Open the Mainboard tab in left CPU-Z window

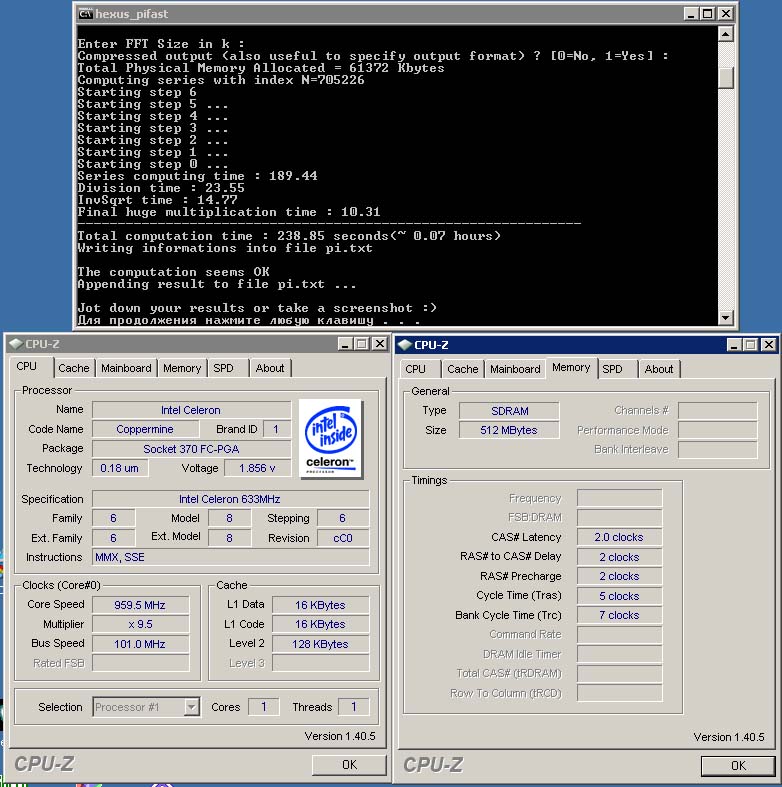[126, 368]
